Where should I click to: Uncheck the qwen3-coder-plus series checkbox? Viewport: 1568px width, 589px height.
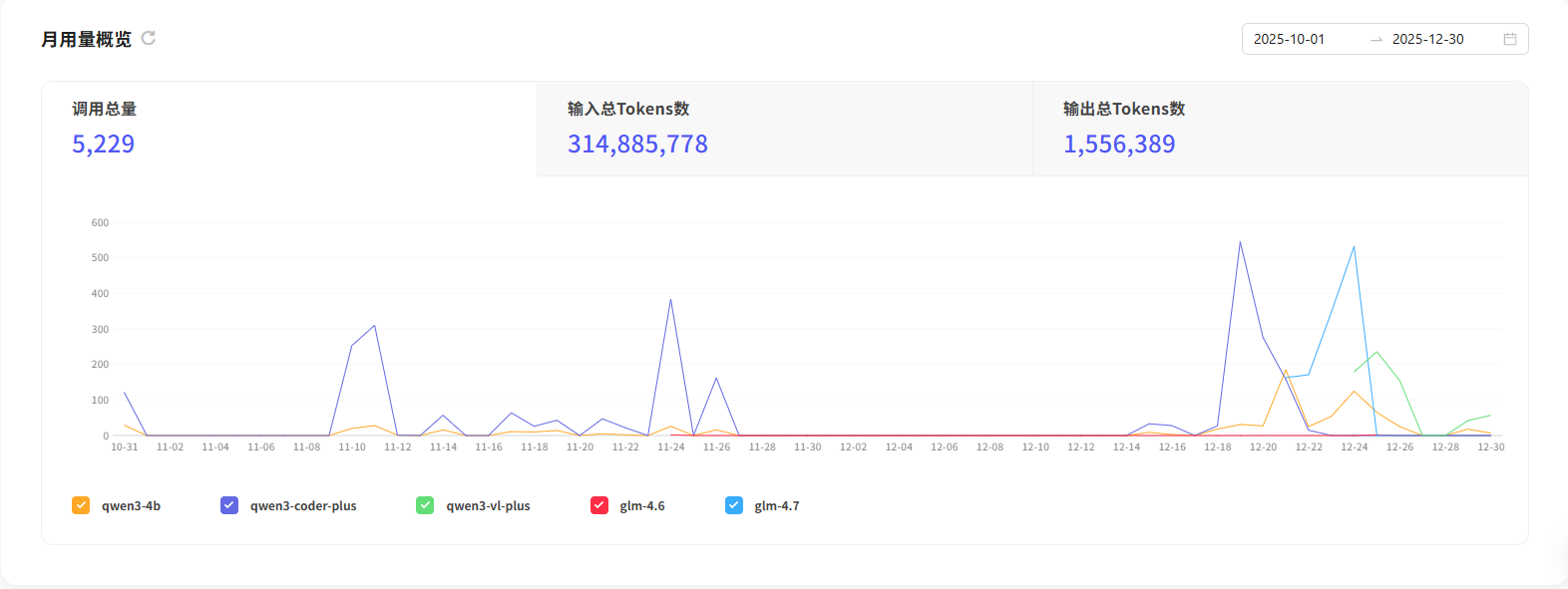click(x=229, y=505)
